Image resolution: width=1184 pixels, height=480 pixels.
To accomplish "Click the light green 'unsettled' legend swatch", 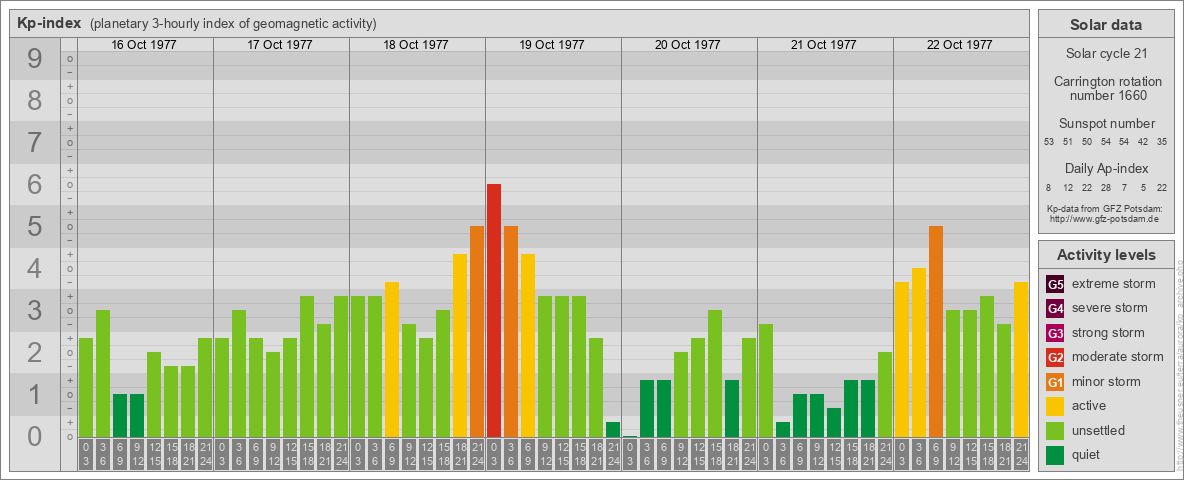I will point(1055,430).
